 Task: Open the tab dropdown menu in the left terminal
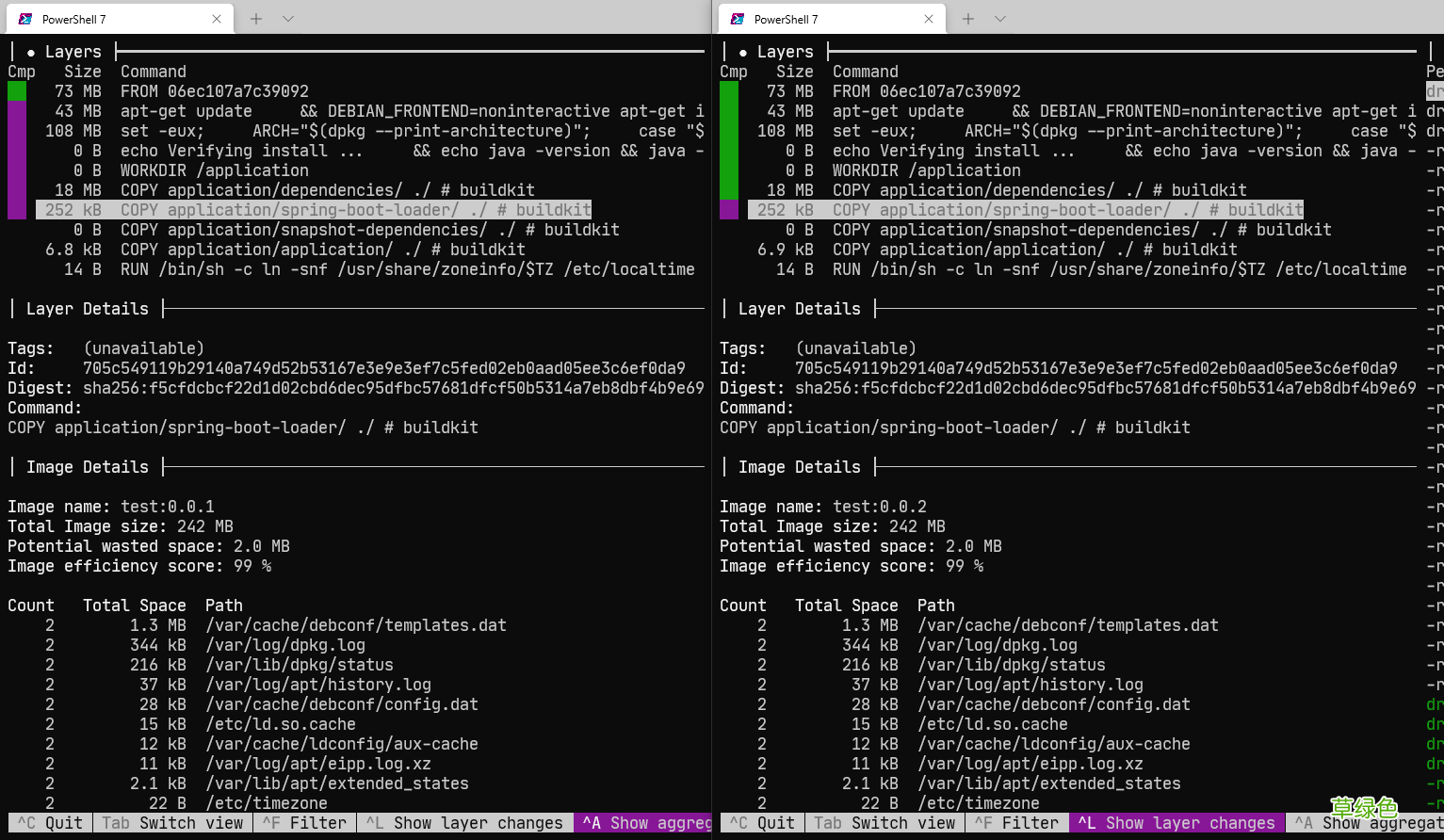click(288, 18)
